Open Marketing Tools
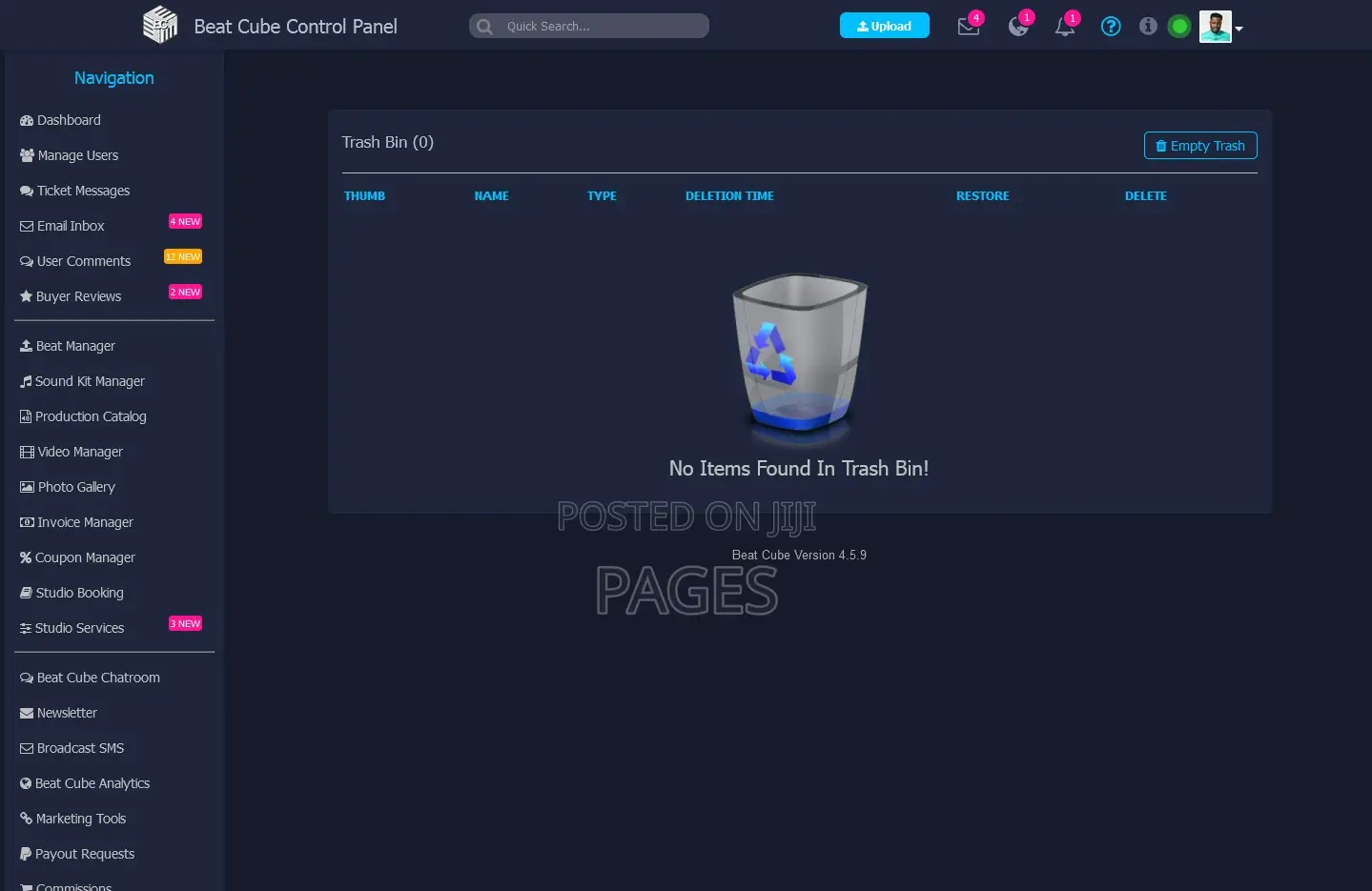Screen dimensions: 1372x891 coord(72,819)
